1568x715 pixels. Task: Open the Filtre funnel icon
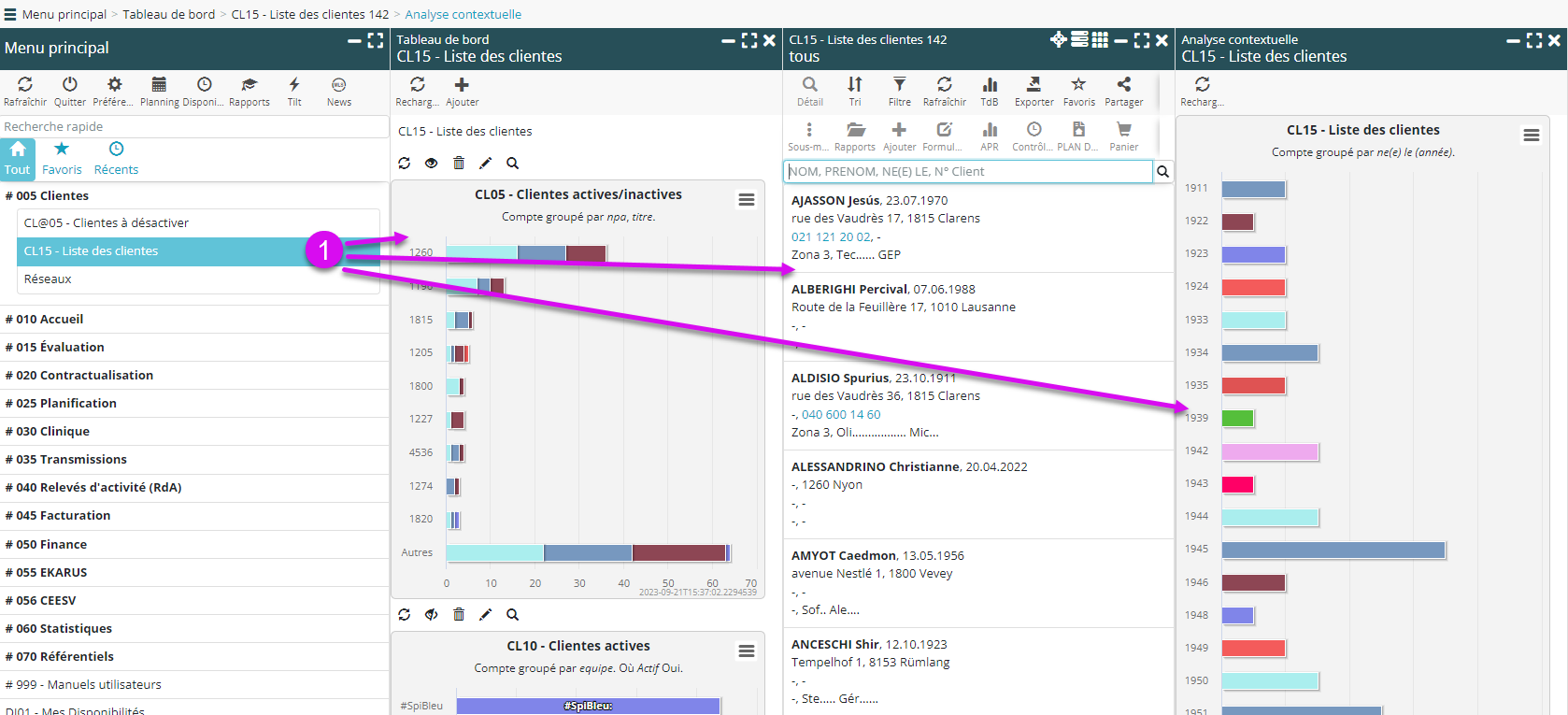899,85
